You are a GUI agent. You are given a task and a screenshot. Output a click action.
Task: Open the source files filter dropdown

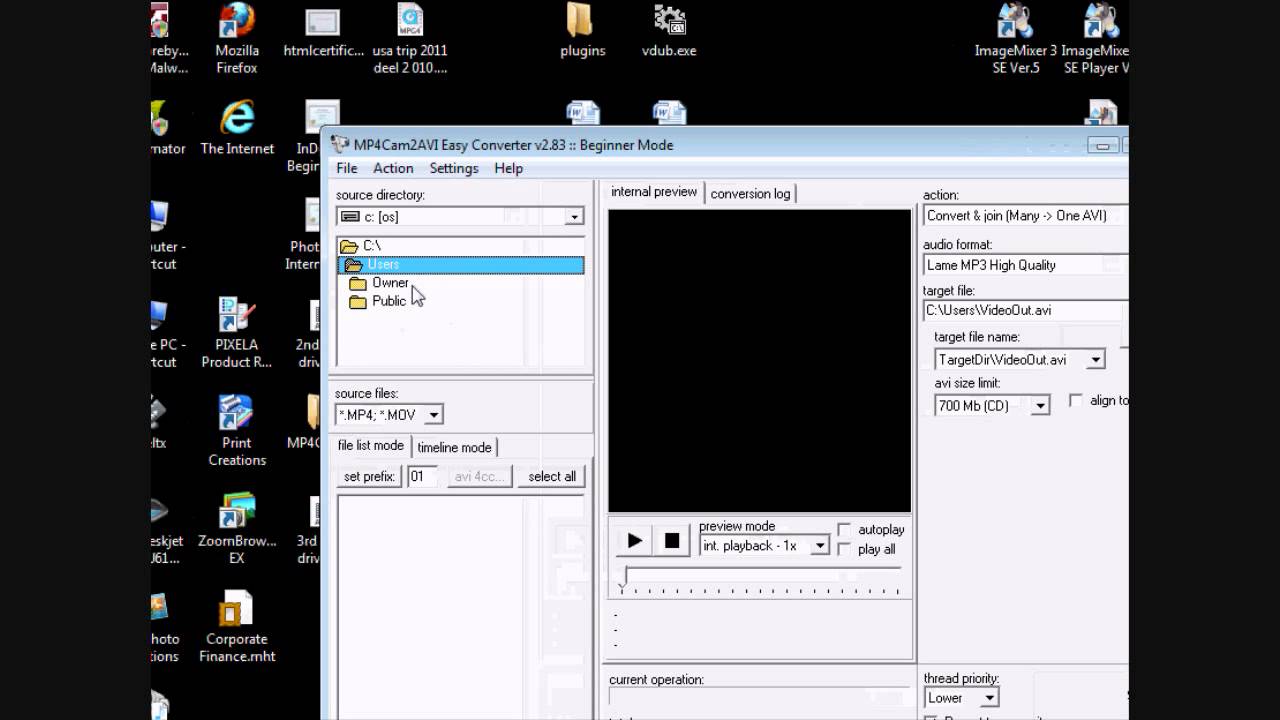(x=434, y=415)
